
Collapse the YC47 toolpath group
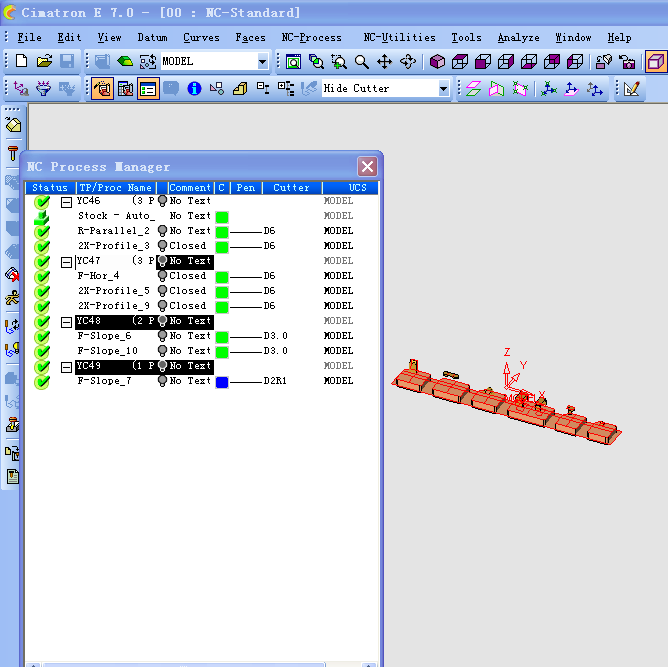coord(66,262)
